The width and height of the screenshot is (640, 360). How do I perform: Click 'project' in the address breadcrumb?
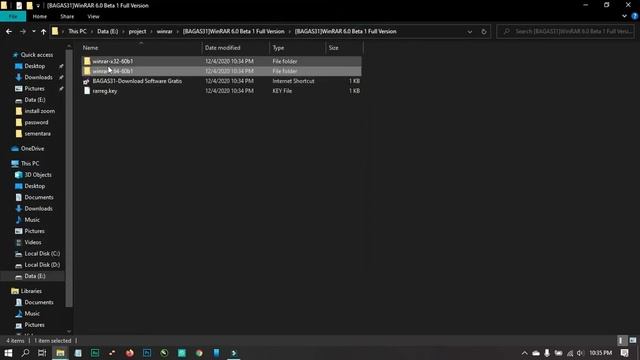tap(137, 31)
